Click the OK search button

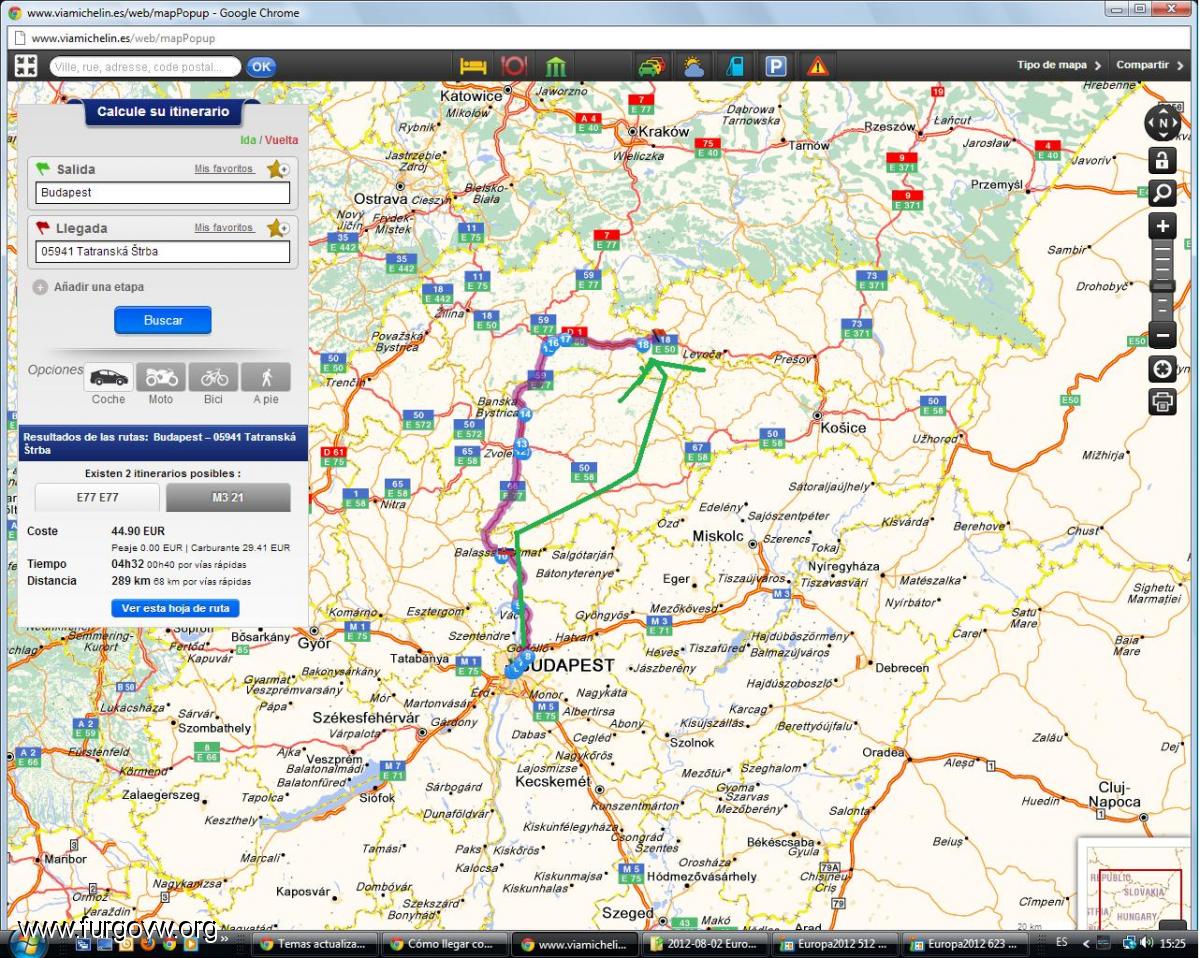coord(261,67)
